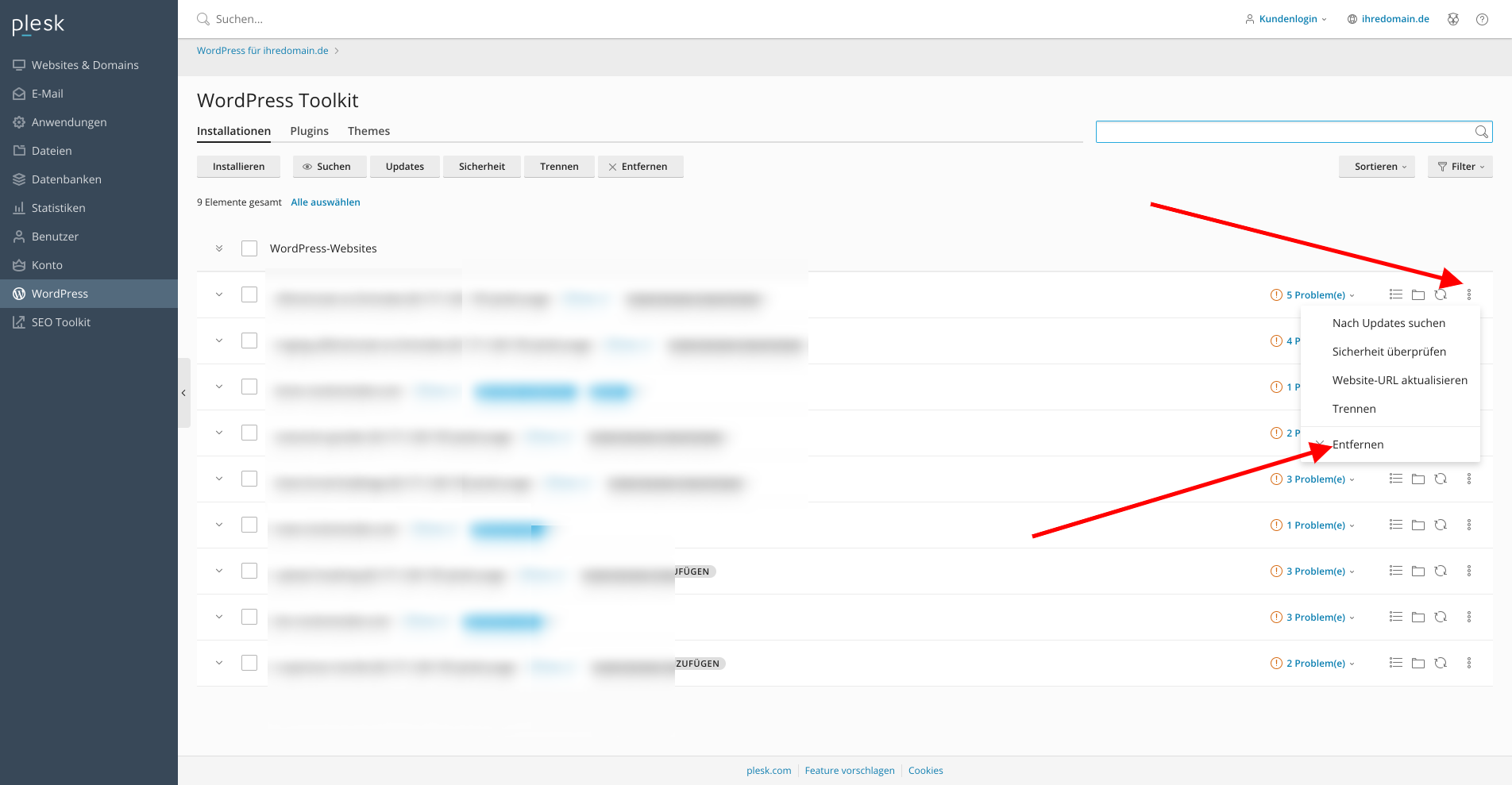Open Datenbanken in sidebar

tap(89, 179)
